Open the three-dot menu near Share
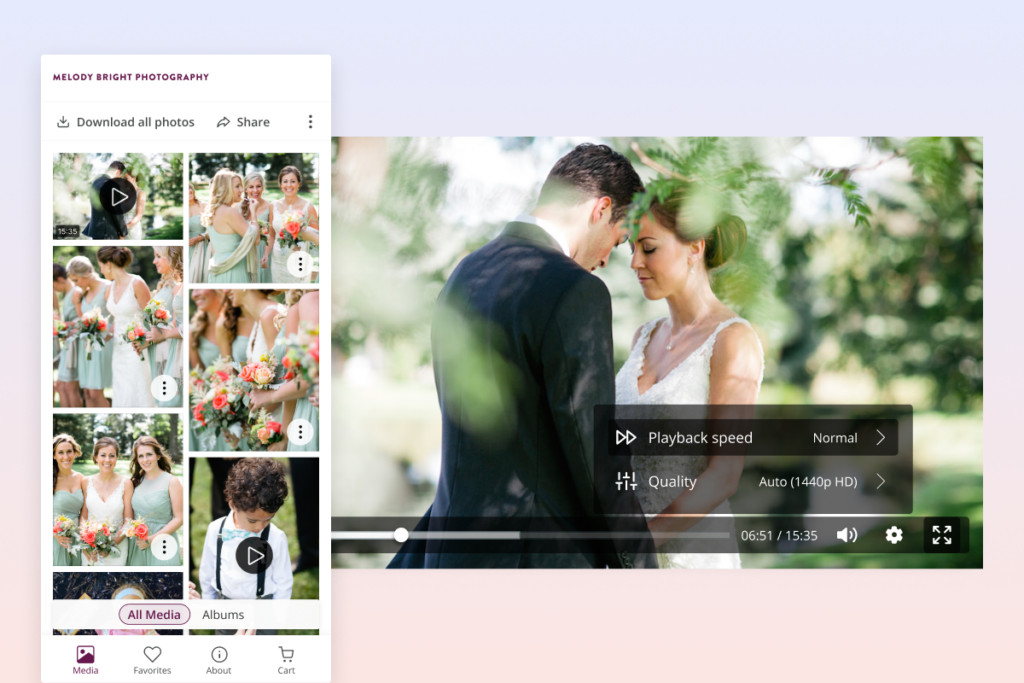 tap(310, 121)
